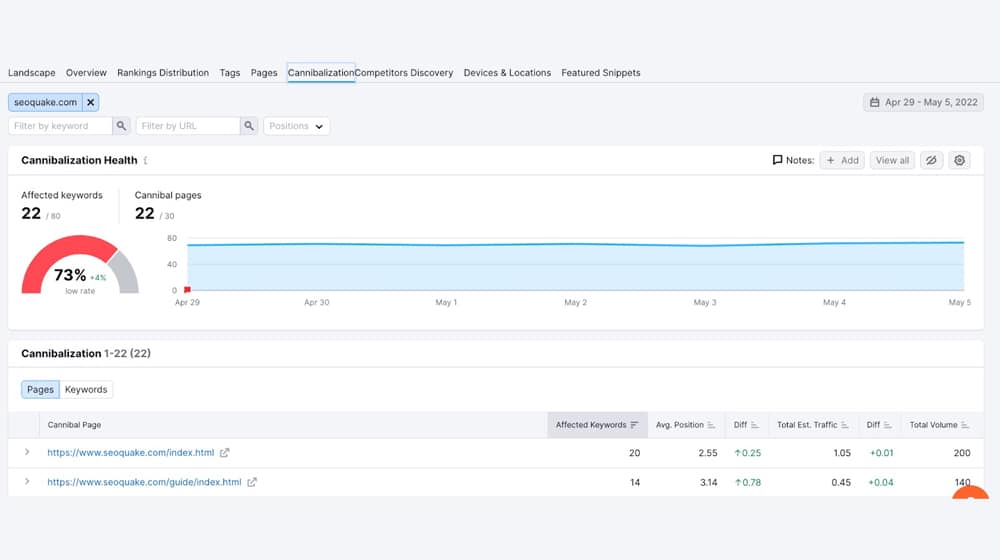Screen dimensions: 1000x560
Task: Click the Filter by keyword field
Action: pyautogui.click(x=61, y=126)
